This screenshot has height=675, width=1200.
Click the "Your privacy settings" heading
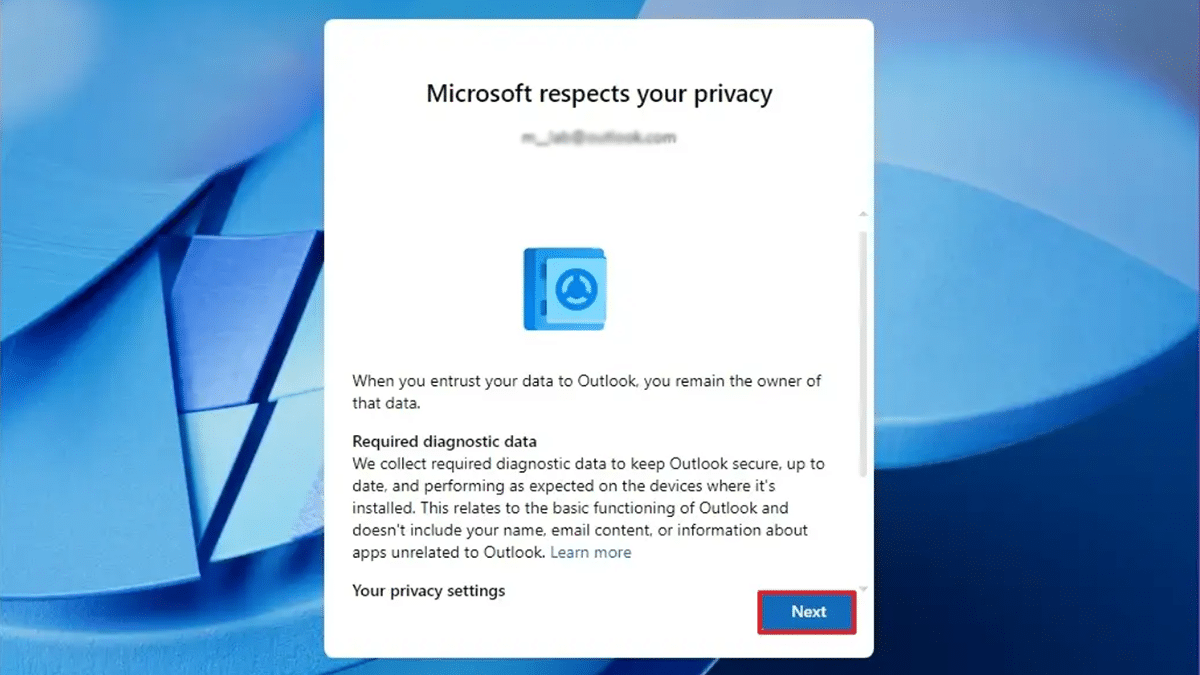428,590
